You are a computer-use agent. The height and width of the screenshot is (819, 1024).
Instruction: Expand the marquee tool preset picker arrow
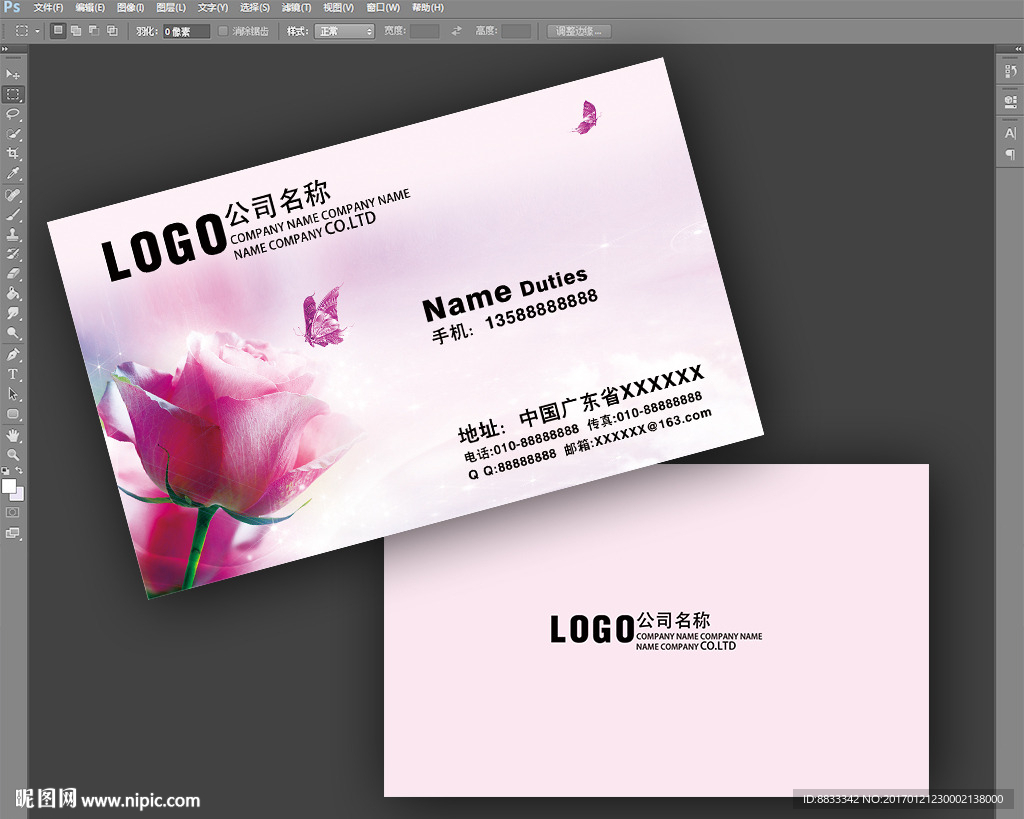(38, 31)
